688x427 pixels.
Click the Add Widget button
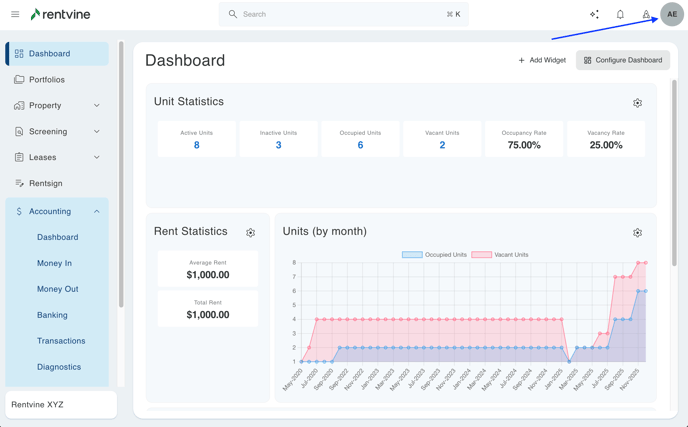coord(542,60)
